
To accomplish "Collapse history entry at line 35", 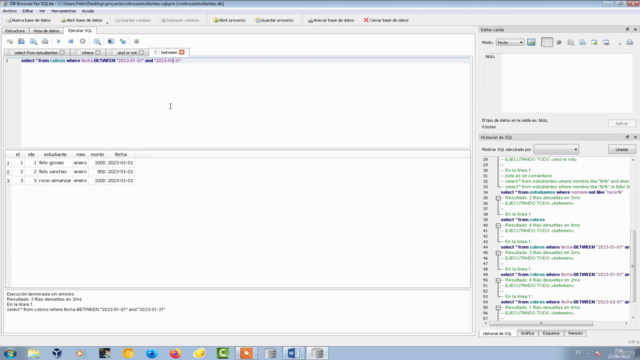I will (498, 198).
